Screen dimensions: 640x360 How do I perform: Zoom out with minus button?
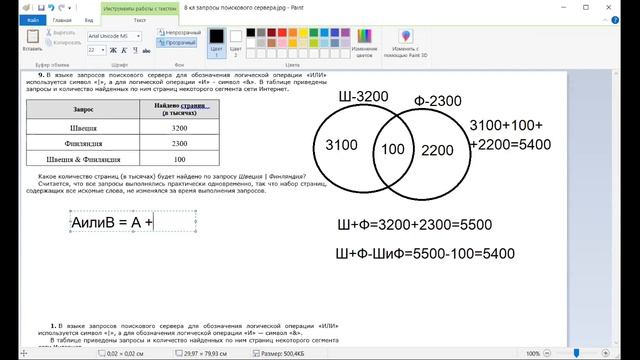click(x=547, y=353)
